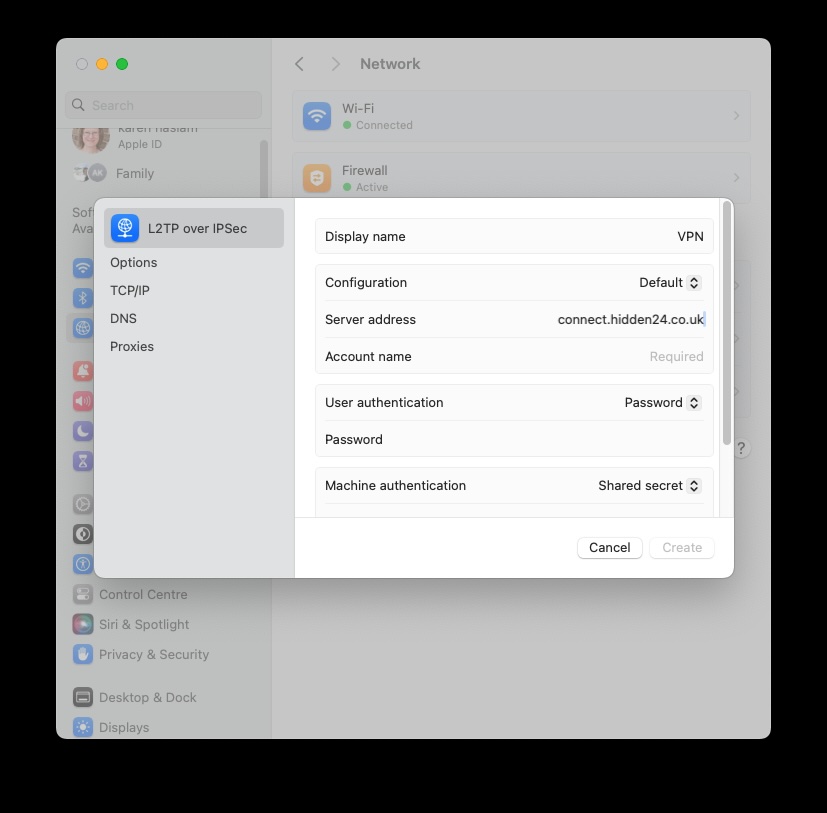Click the Siri & Spotlight icon
This screenshot has width=827, height=813.
[x=83, y=624]
